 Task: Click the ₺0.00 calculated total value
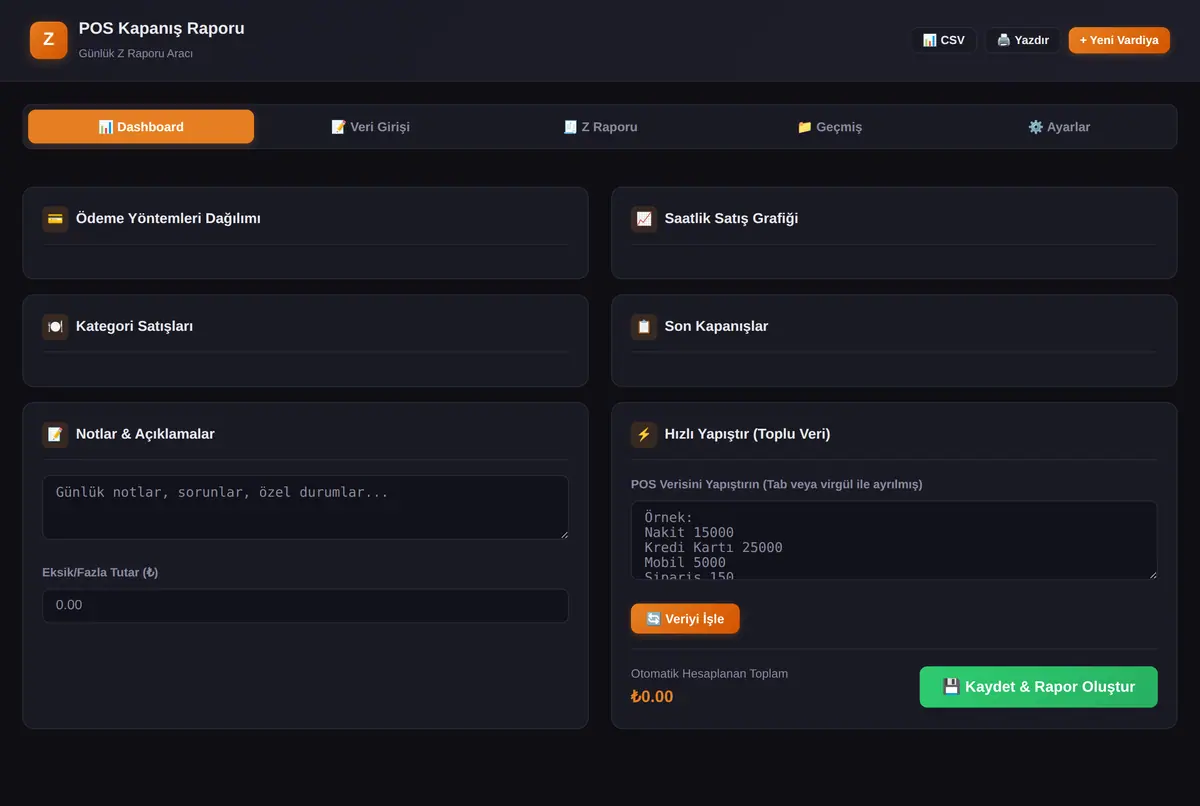point(652,697)
